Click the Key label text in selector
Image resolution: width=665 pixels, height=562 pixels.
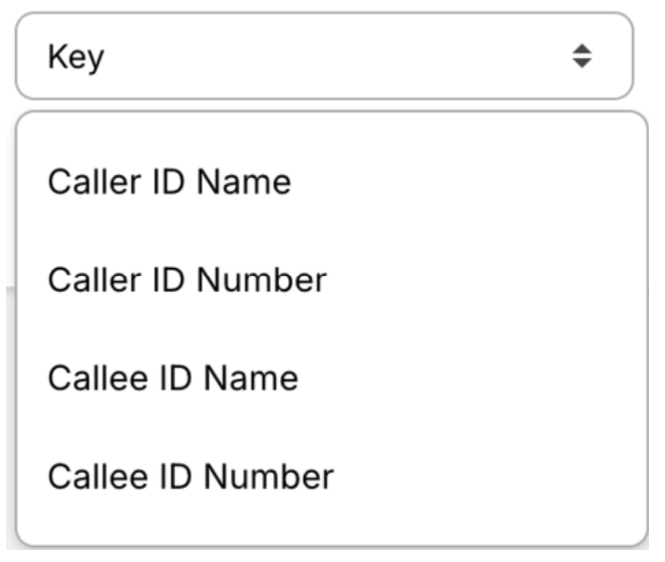(x=76, y=57)
